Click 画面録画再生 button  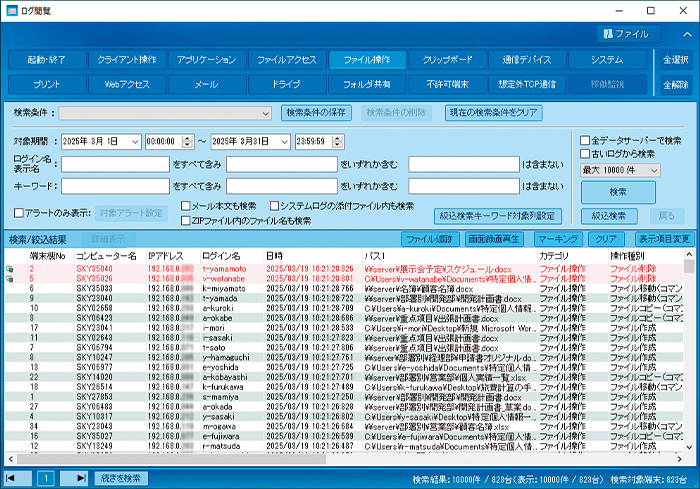(x=494, y=239)
